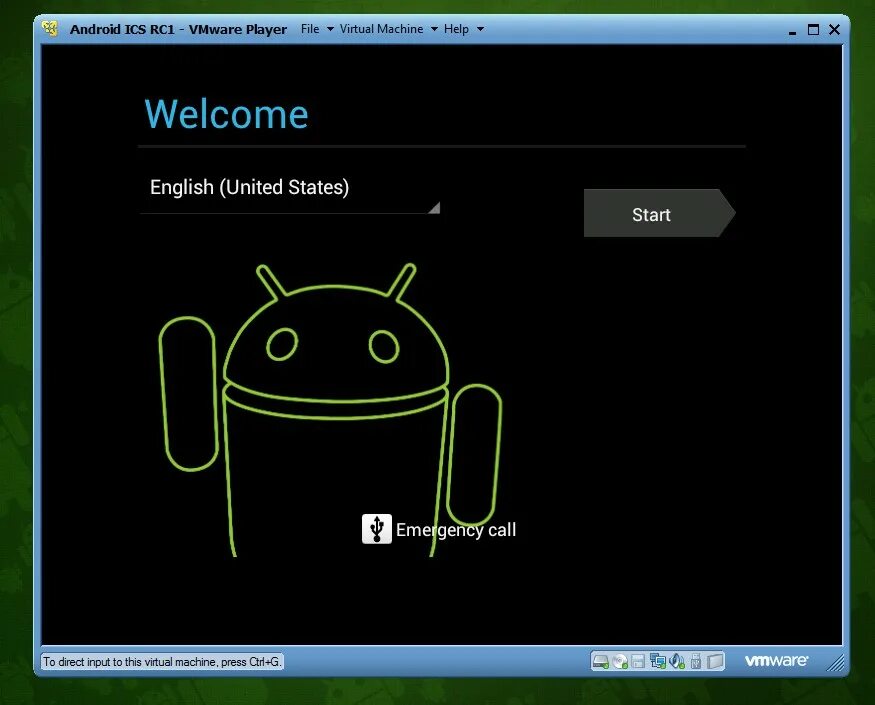Expand the Help menu dropdown arrow

[x=480, y=29]
